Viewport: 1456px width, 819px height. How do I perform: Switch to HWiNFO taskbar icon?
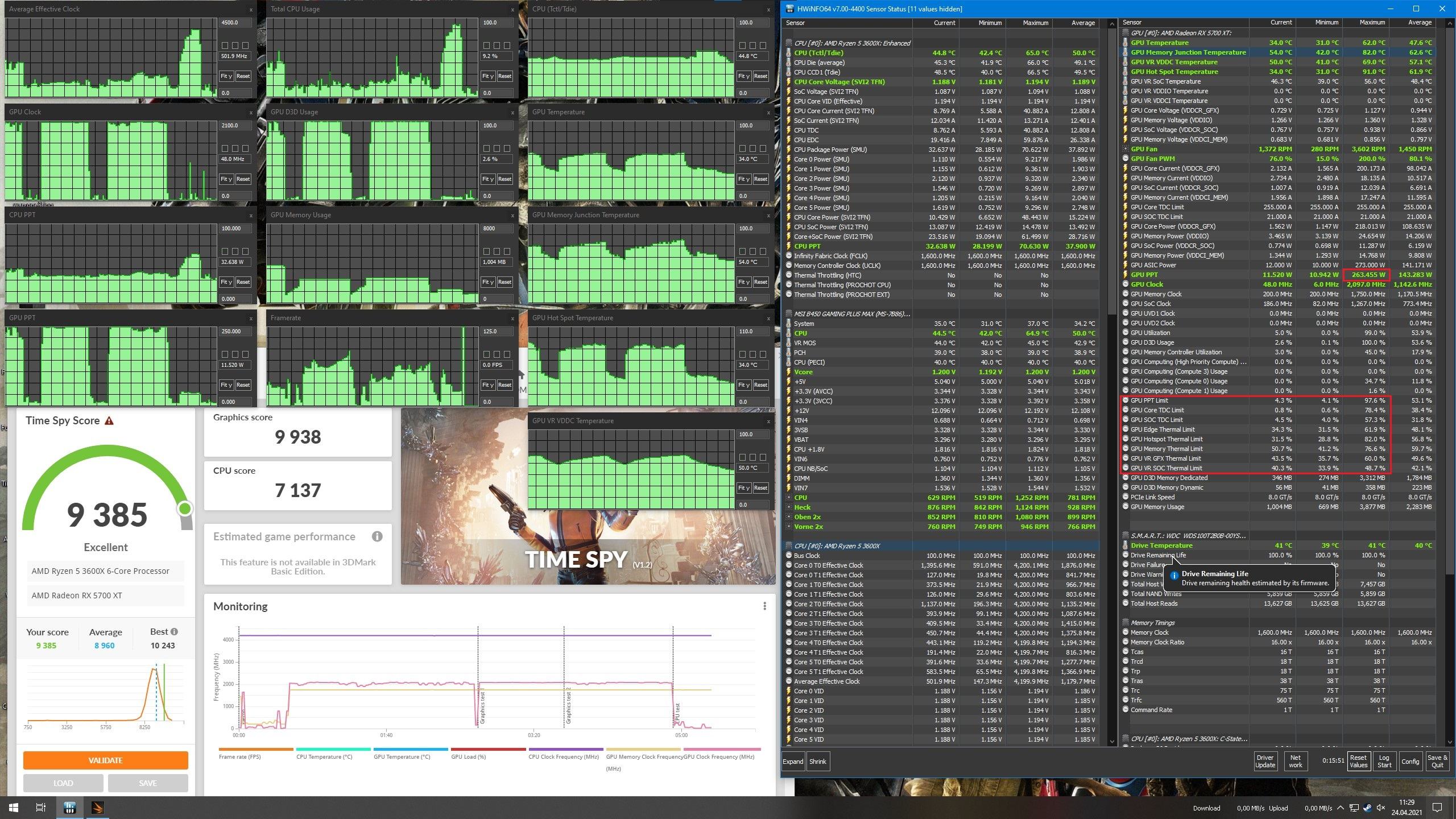click(70, 808)
